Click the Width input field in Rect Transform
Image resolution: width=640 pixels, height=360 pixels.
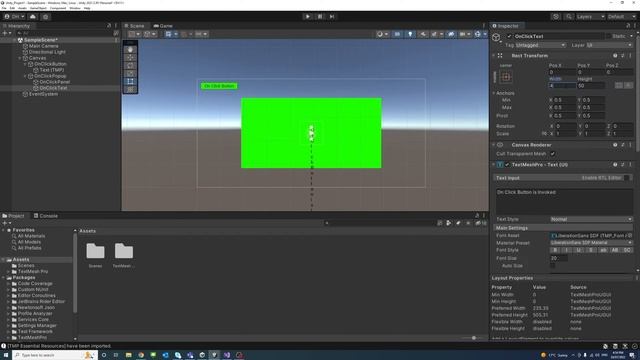(x=562, y=86)
